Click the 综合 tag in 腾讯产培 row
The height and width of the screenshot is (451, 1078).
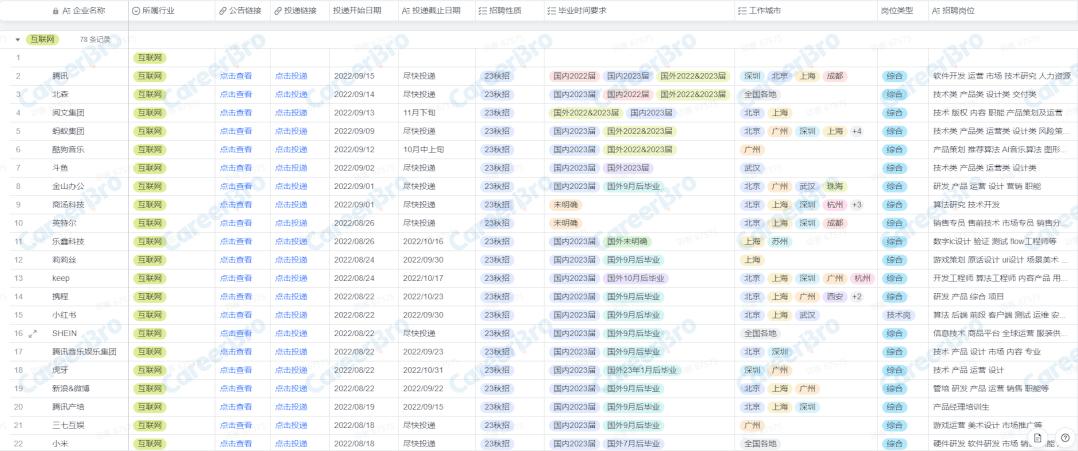click(894, 406)
